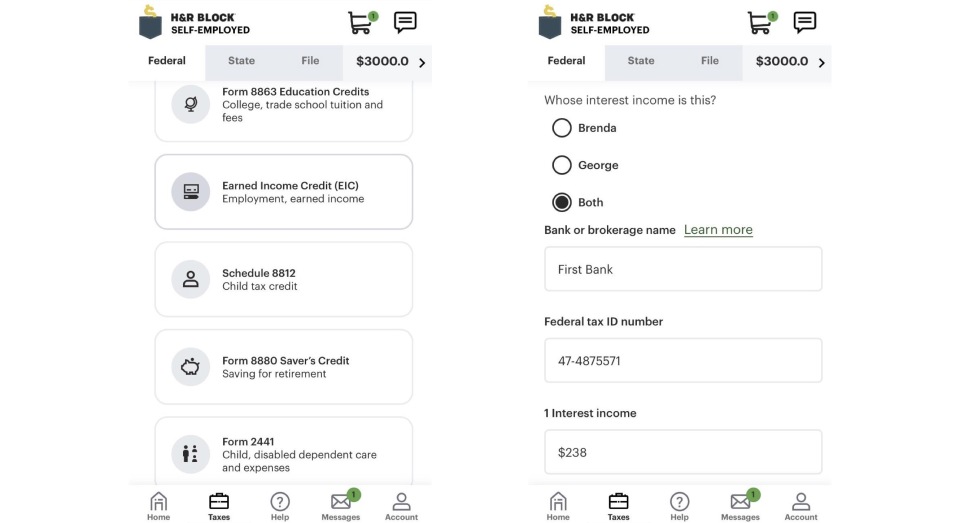Click the Saver's Credit piggy bank icon
This screenshot has width=960, height=523.
tap(190, 367)
